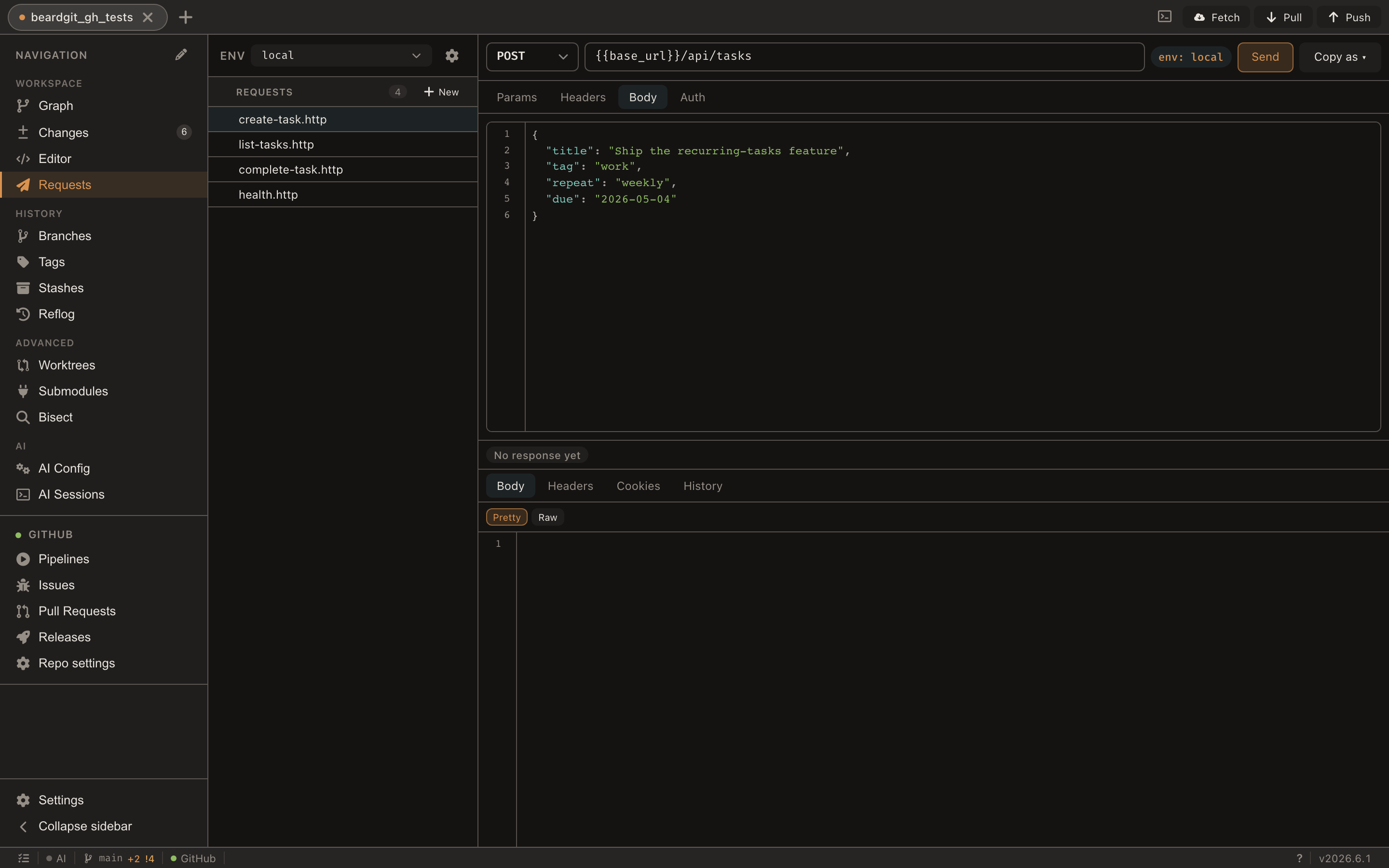
Task: Click the env: local badge
Action: click(x=1190, y=57)
